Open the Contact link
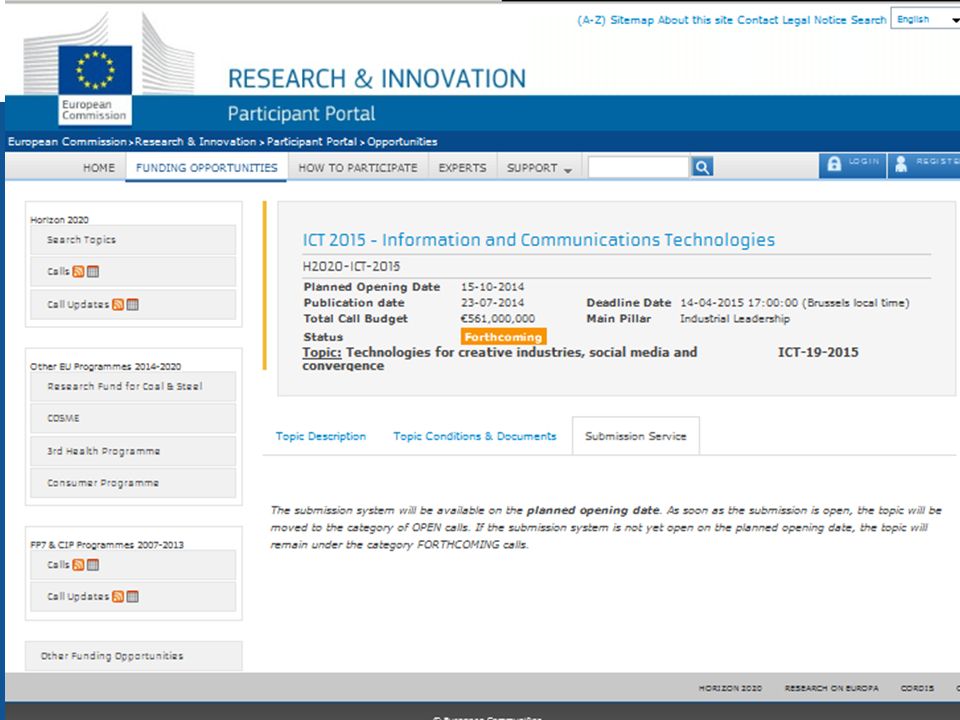Viewport: 960px width, 720px height. click(757, 20)
